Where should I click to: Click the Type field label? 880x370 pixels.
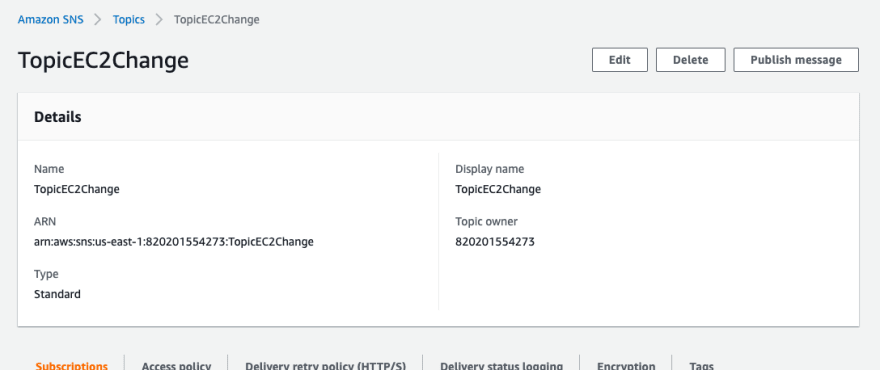[46, 274]
